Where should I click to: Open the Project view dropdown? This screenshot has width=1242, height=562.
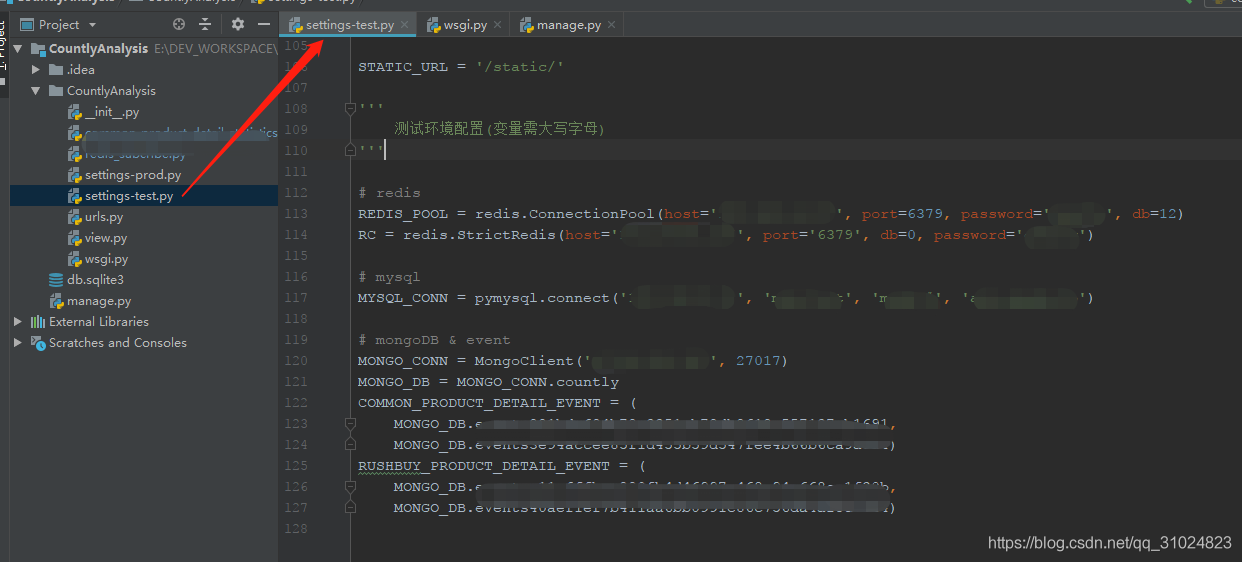(93, 24)
